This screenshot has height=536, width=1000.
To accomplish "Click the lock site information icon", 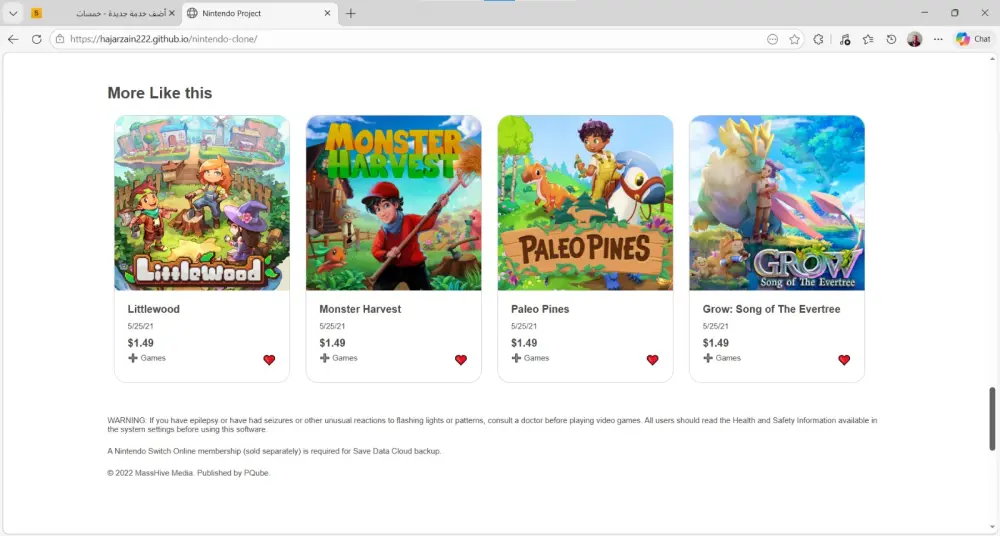I will 60,39.
